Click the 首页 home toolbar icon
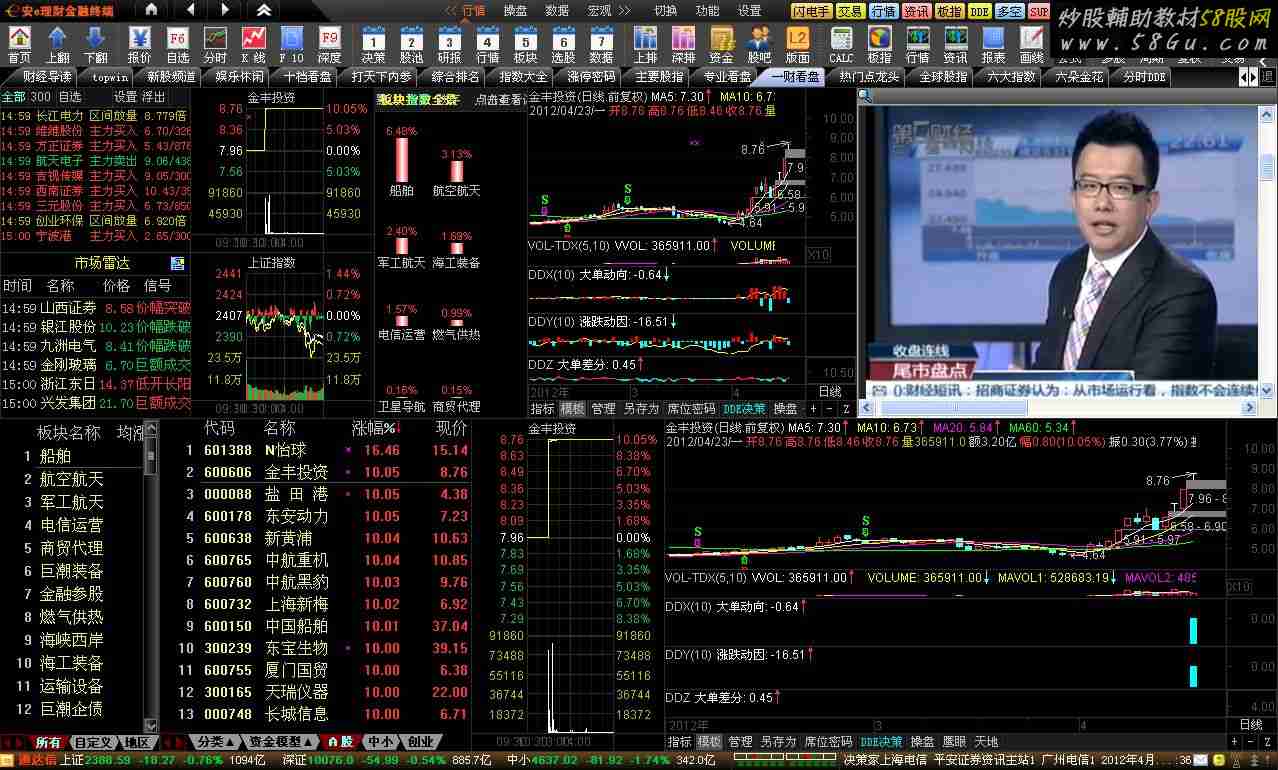The width and height of the screenshot is (1278, 770). point(19,44)
